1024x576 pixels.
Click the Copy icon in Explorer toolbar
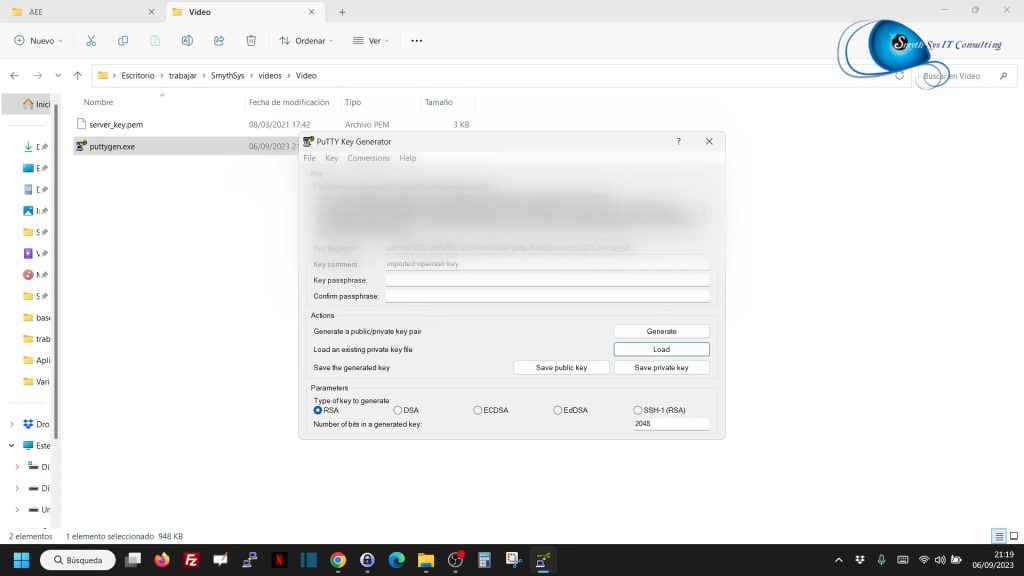pyautogui.click(x=123, y=40)
